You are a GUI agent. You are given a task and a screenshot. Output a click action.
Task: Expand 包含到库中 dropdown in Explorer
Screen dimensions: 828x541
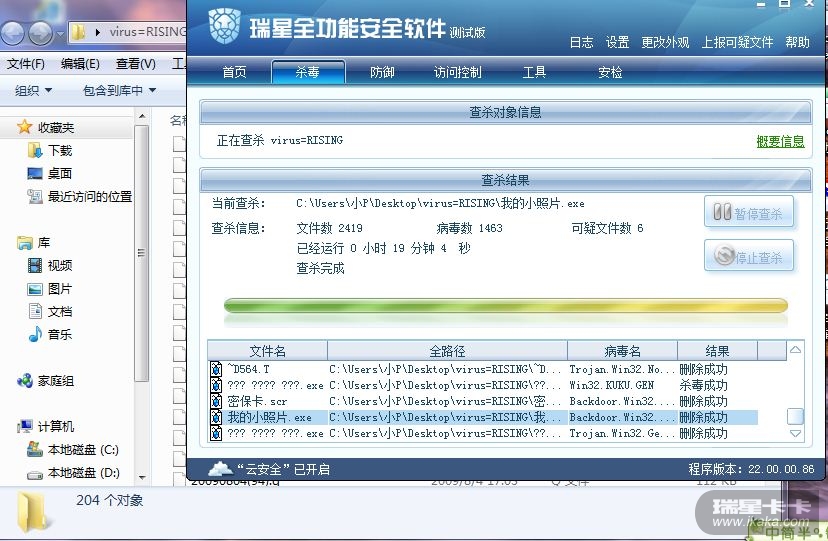coord(119,91)
